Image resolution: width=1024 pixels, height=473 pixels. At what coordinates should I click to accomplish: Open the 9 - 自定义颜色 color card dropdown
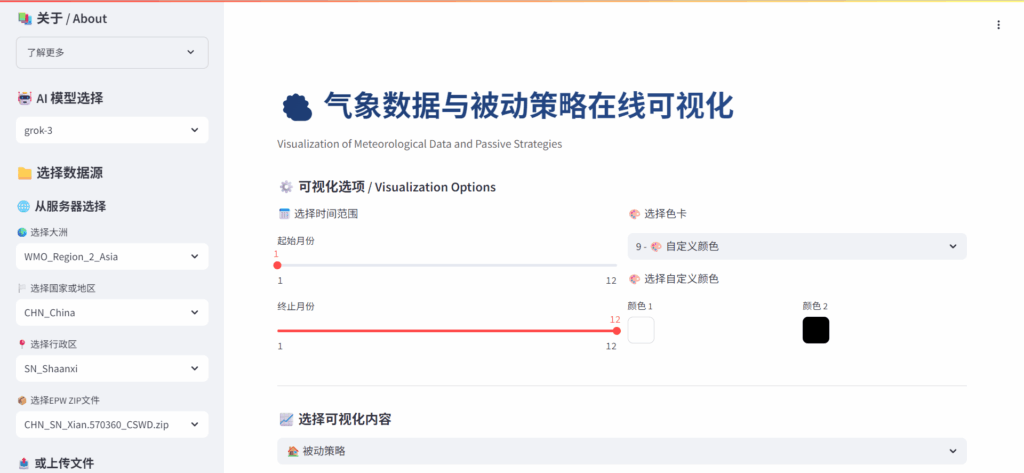coord(797,246)
